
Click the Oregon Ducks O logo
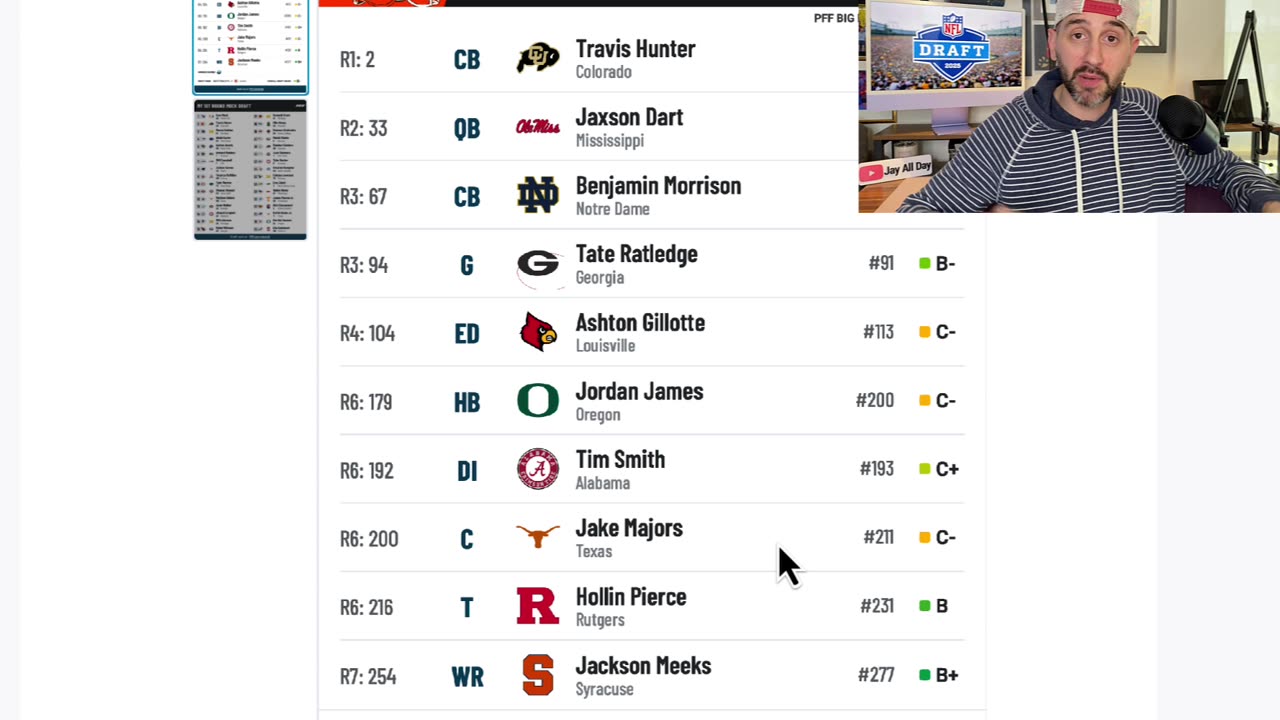click(x=538, y=401)
